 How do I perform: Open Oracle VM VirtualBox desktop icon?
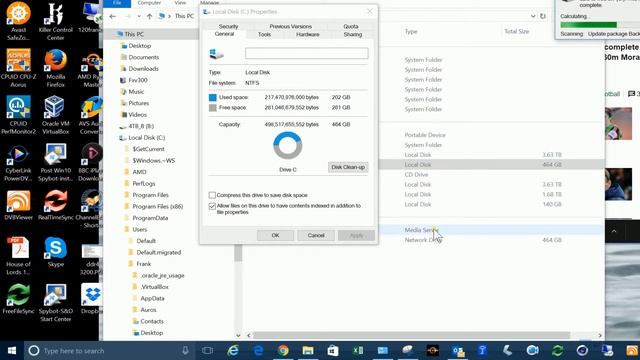coord(56,115)
